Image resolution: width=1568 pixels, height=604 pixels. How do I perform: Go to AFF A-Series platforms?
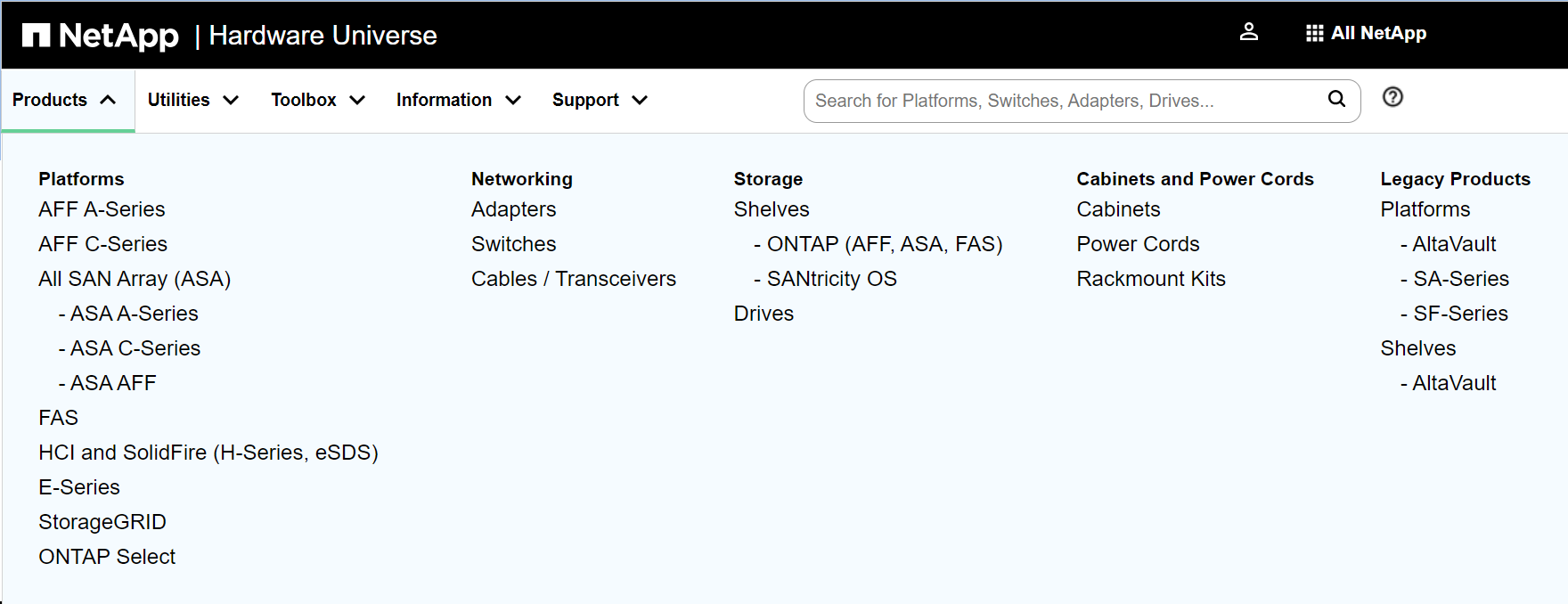[x=102, y=209]
